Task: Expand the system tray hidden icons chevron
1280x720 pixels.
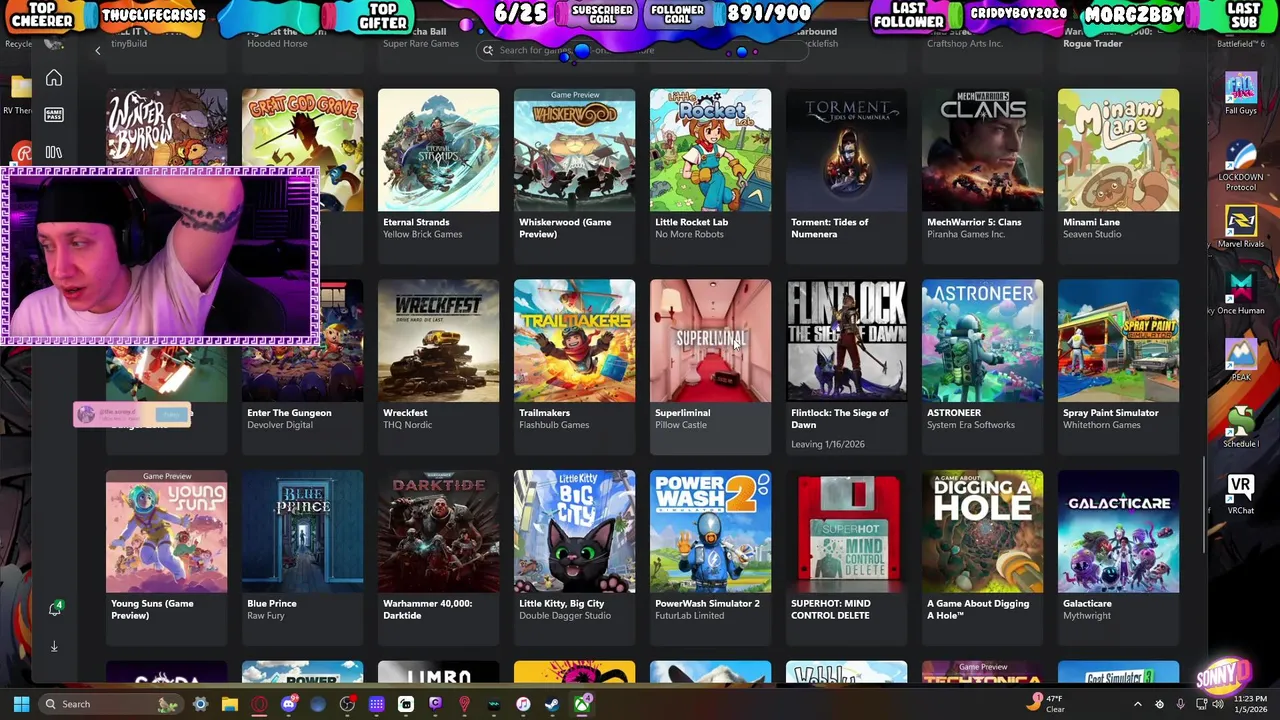Action: 1137,704
